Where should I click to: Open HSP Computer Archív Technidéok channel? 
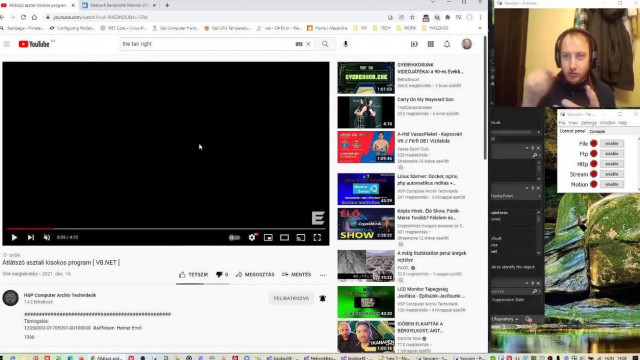click(x=60, y=295)
